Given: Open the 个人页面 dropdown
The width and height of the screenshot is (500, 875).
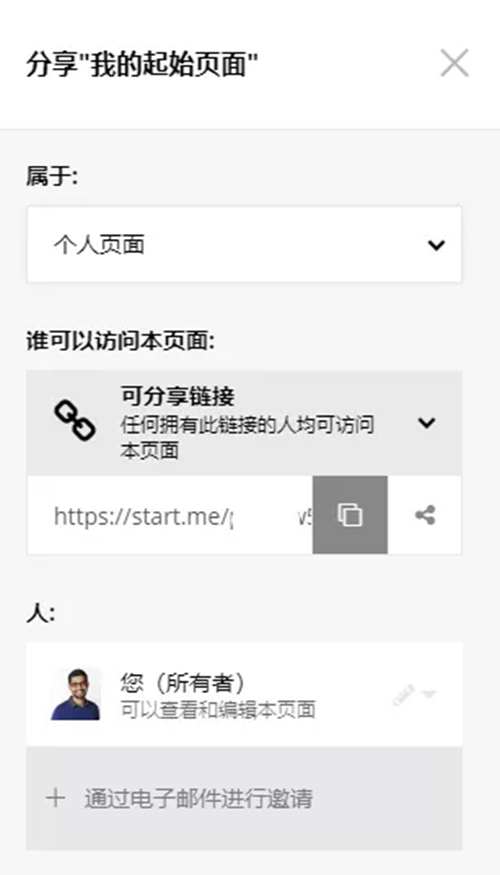Looking at the screenshot, I should tap(244, 244).
